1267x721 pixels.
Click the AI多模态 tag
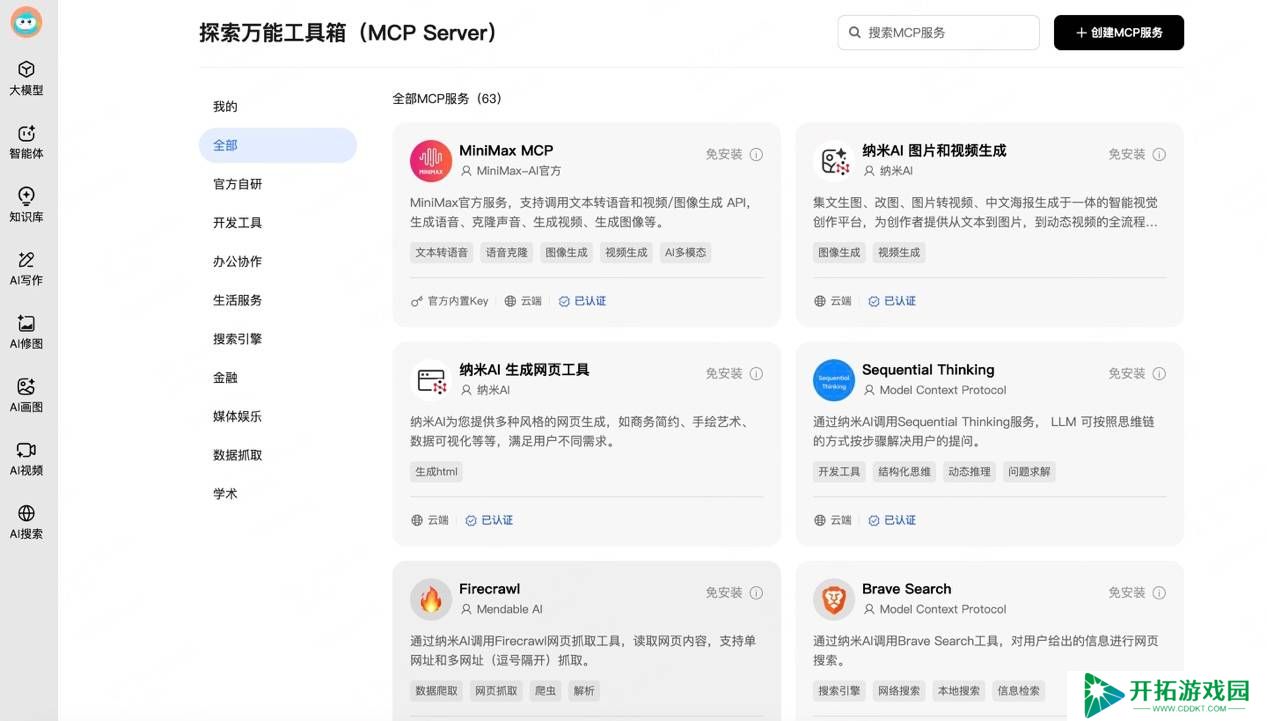point(685,253)
